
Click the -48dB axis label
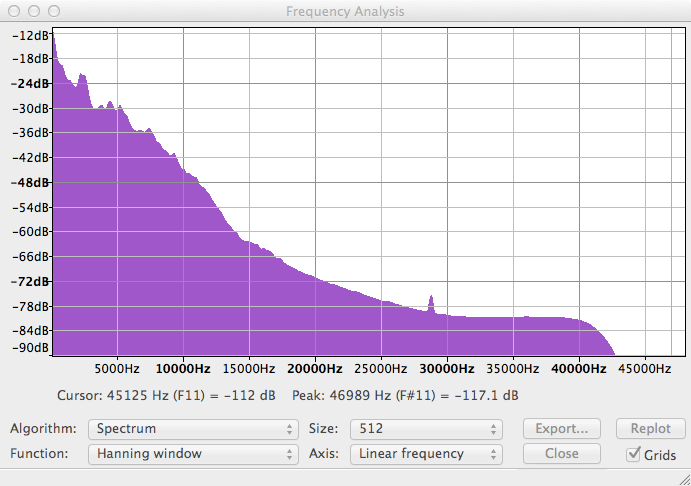[x=30, y=182]
